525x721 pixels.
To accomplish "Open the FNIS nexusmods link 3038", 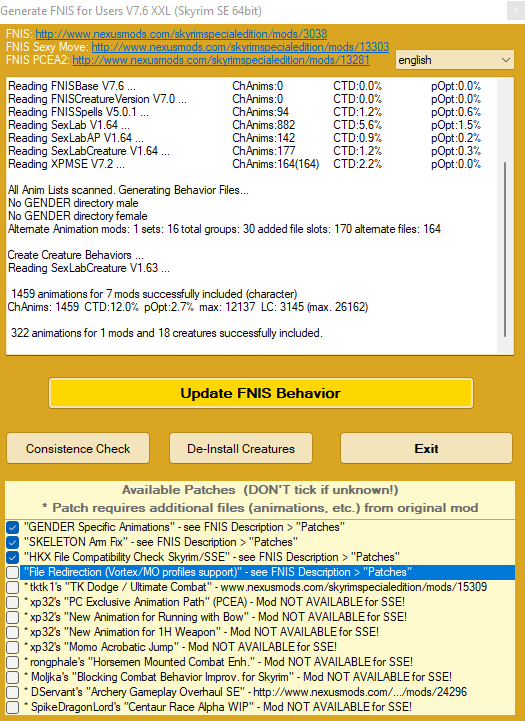I will 181,34.
